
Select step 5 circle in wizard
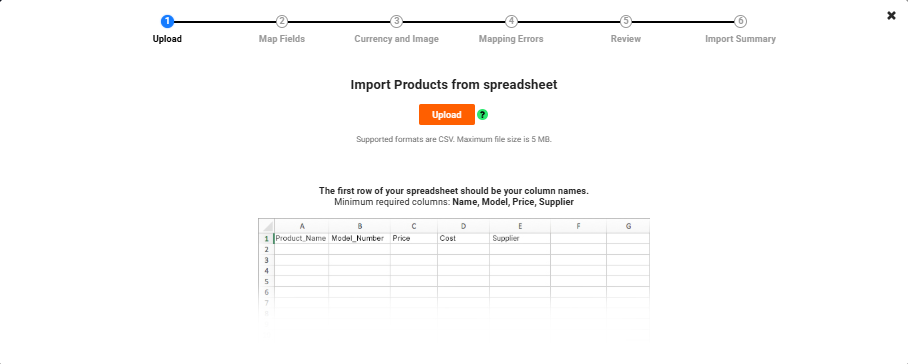tap(625, 21)
